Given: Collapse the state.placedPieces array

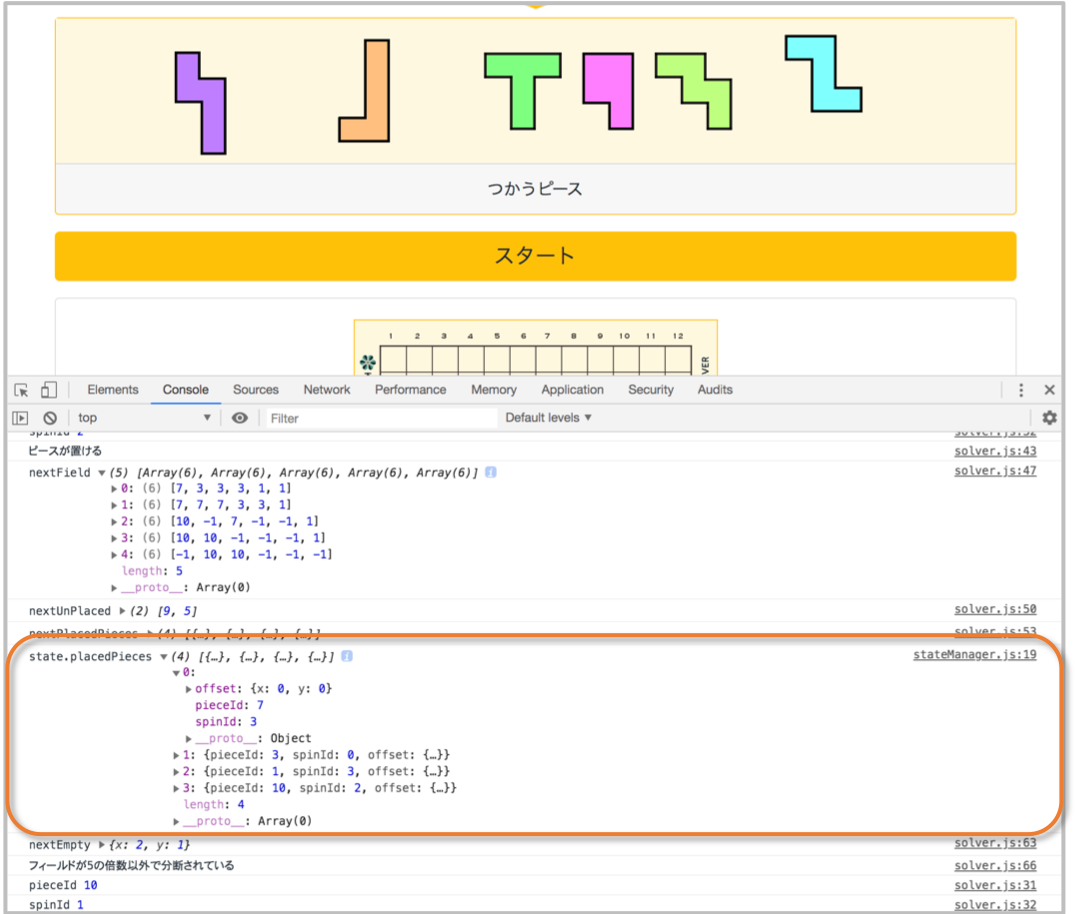Looking at the screenshot, I should pyautogui.click(x=164, y=657).
